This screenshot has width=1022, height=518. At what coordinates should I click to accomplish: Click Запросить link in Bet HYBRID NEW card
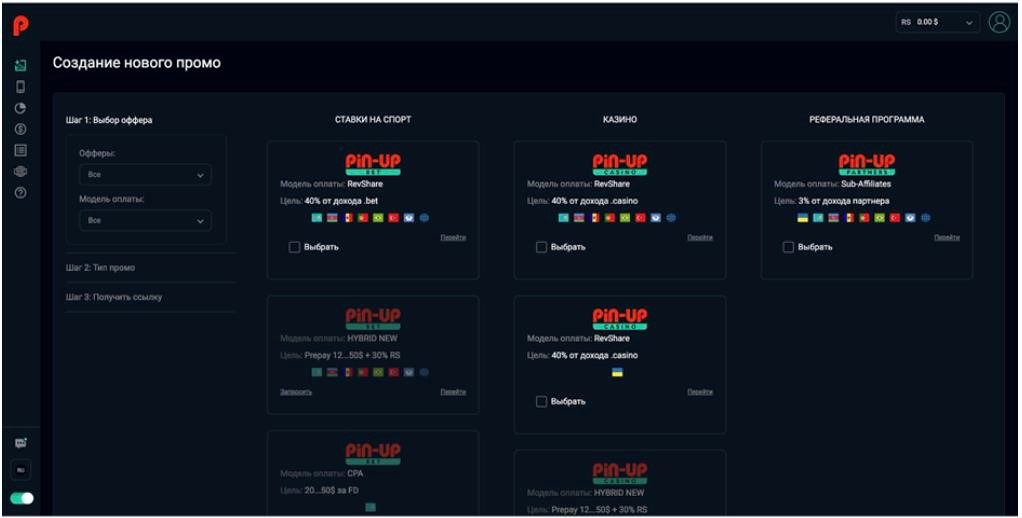(x=296, y=392)
